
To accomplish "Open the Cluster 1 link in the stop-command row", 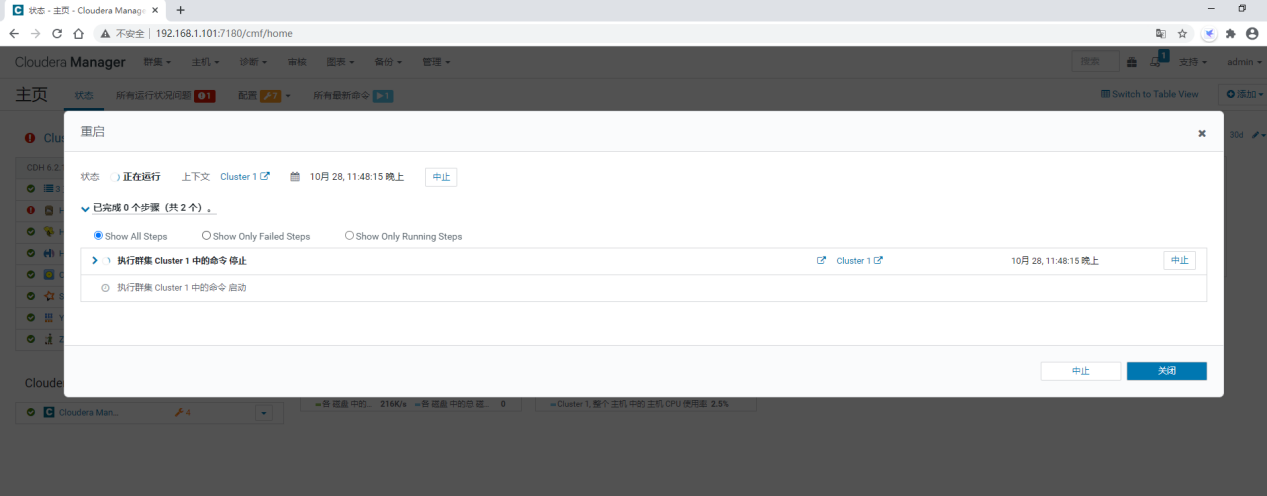I will (x=859, y=261).
